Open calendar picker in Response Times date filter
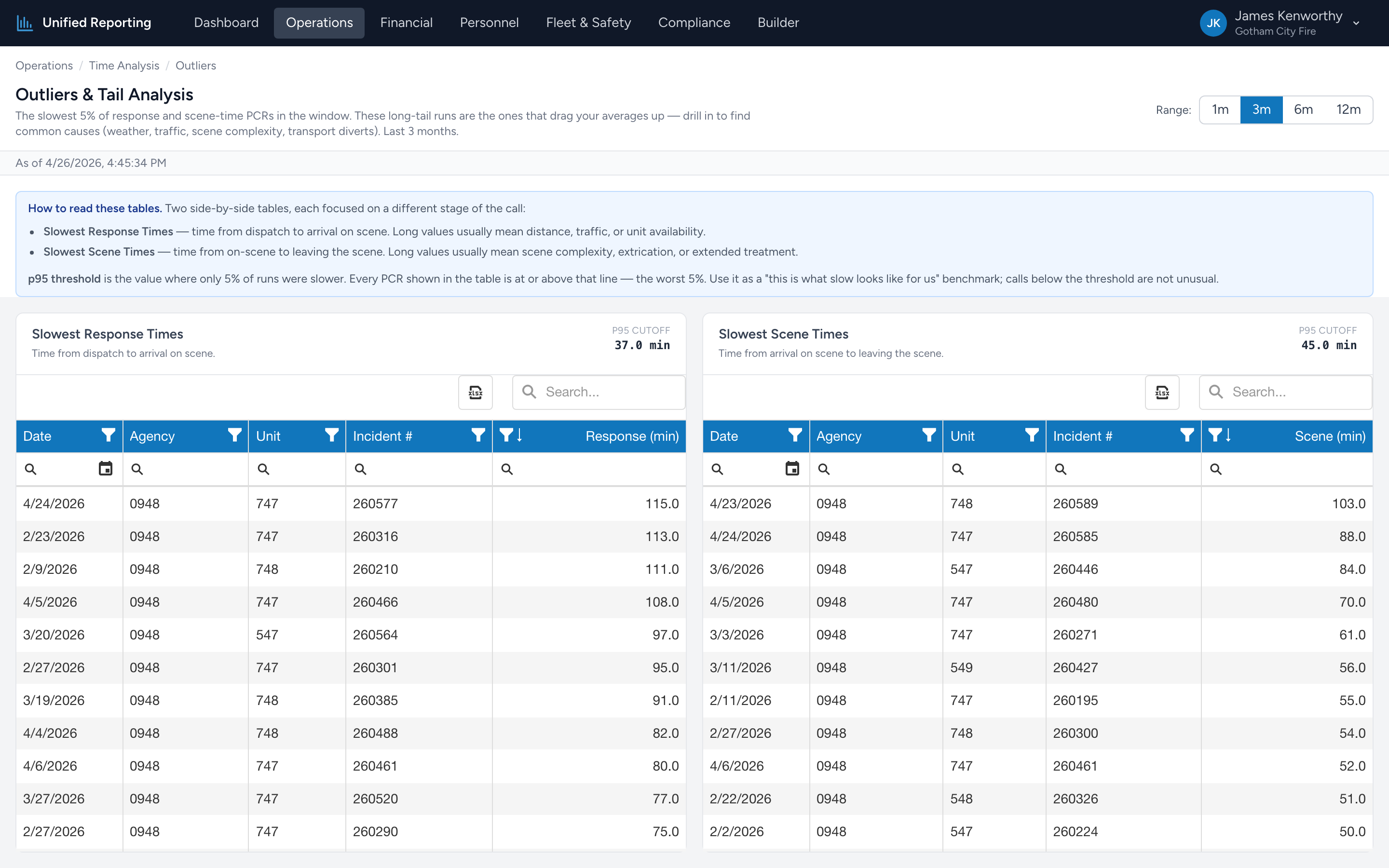The height and width of the screenshot is (868, 1389). [106, 468]
